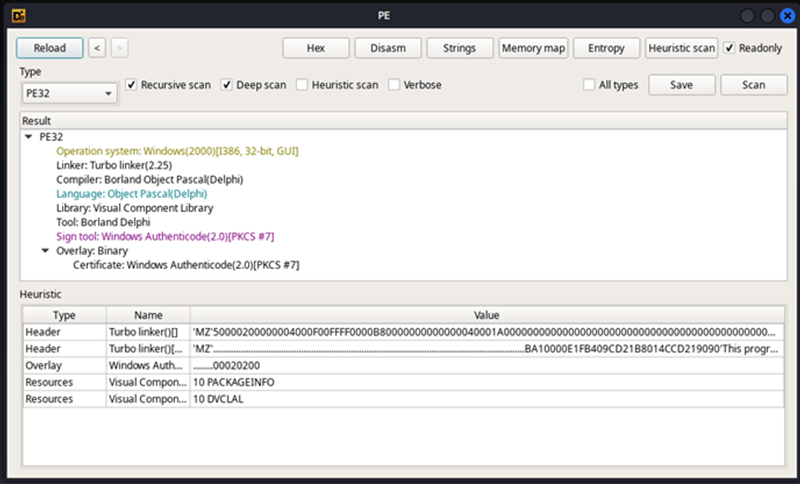Click the Name column header
This screenshot has width=800, height=484.
tap(148, 315)
